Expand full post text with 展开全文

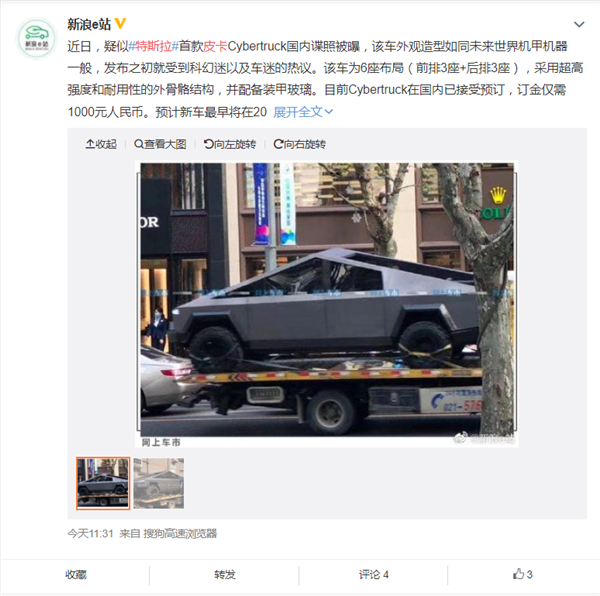tap(303, 112)
